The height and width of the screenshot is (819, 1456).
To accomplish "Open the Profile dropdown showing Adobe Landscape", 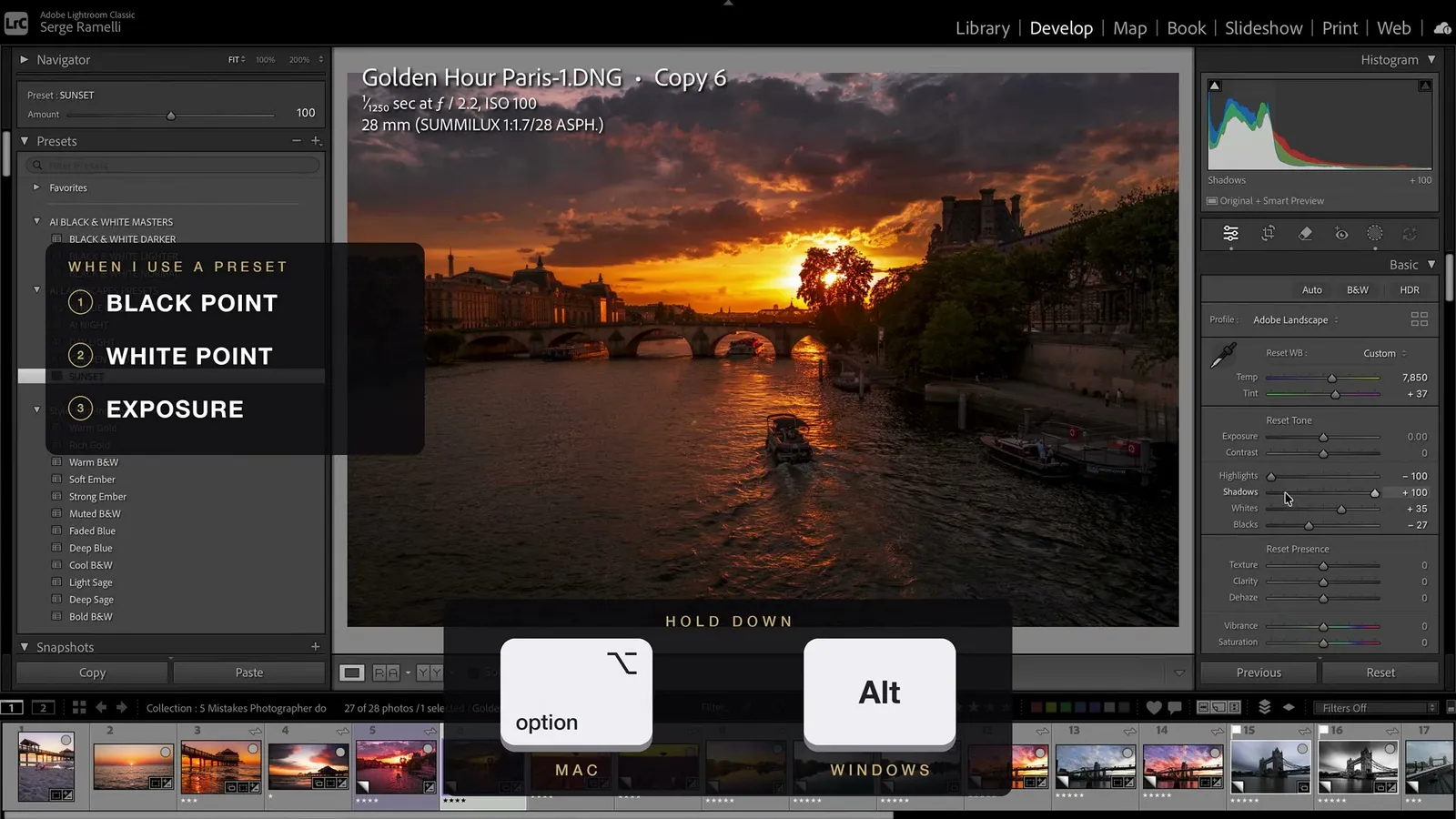I will coord(1296,319).
